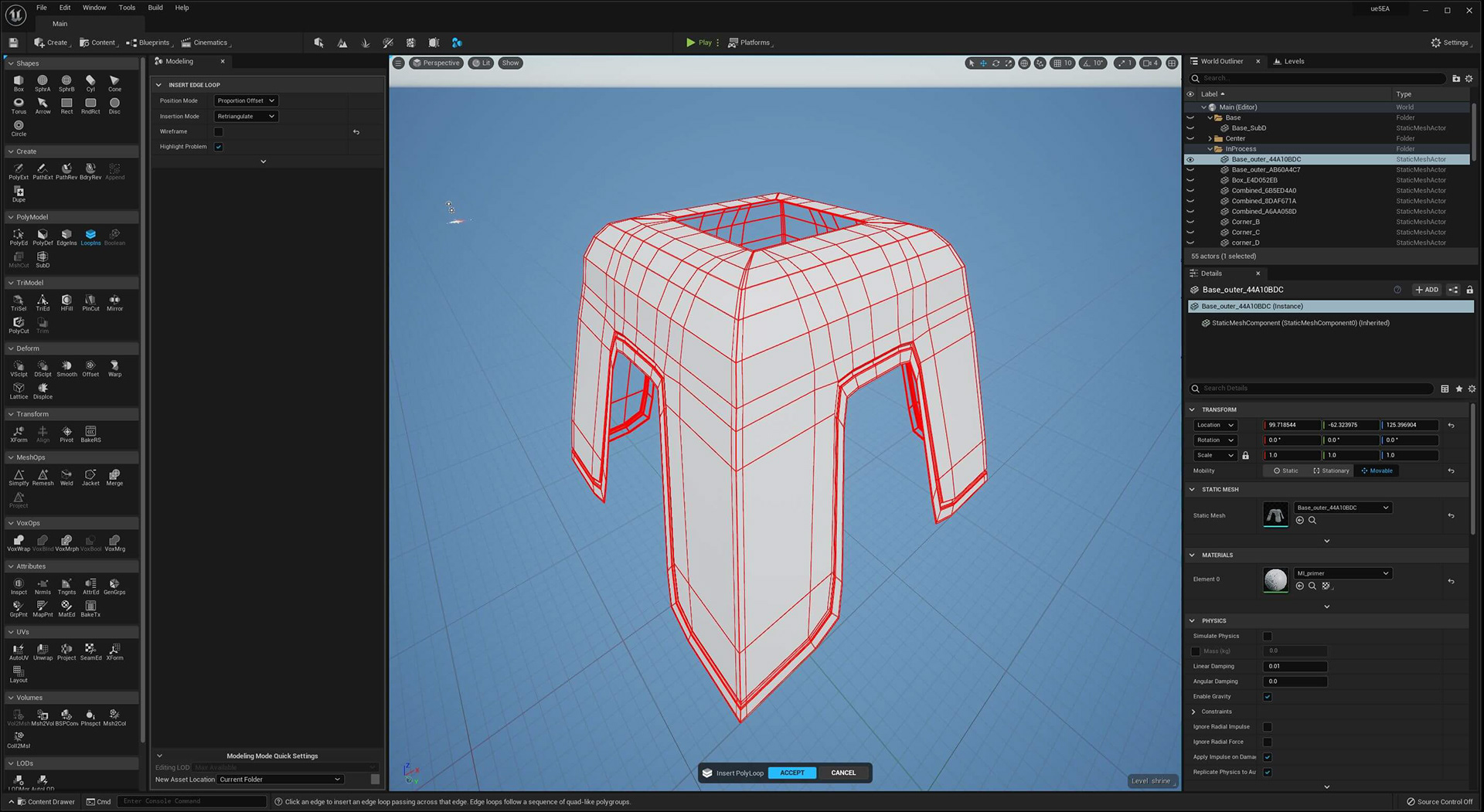
Task: Collapse the InProcess folder in outliner
Action: (x=1210, y=149)
